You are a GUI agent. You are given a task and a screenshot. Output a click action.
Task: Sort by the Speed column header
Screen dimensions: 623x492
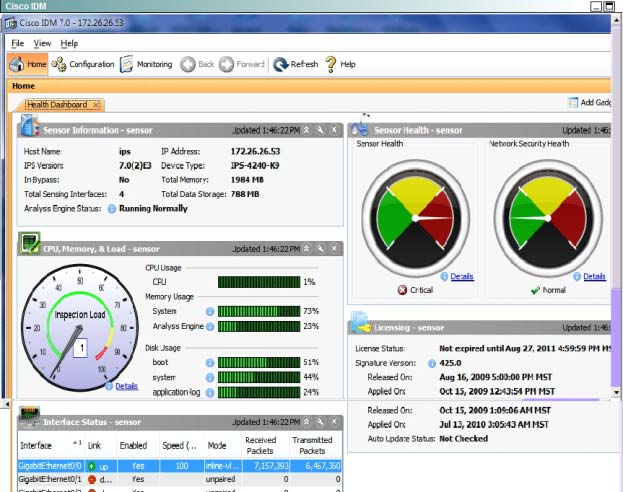(180, 446)
